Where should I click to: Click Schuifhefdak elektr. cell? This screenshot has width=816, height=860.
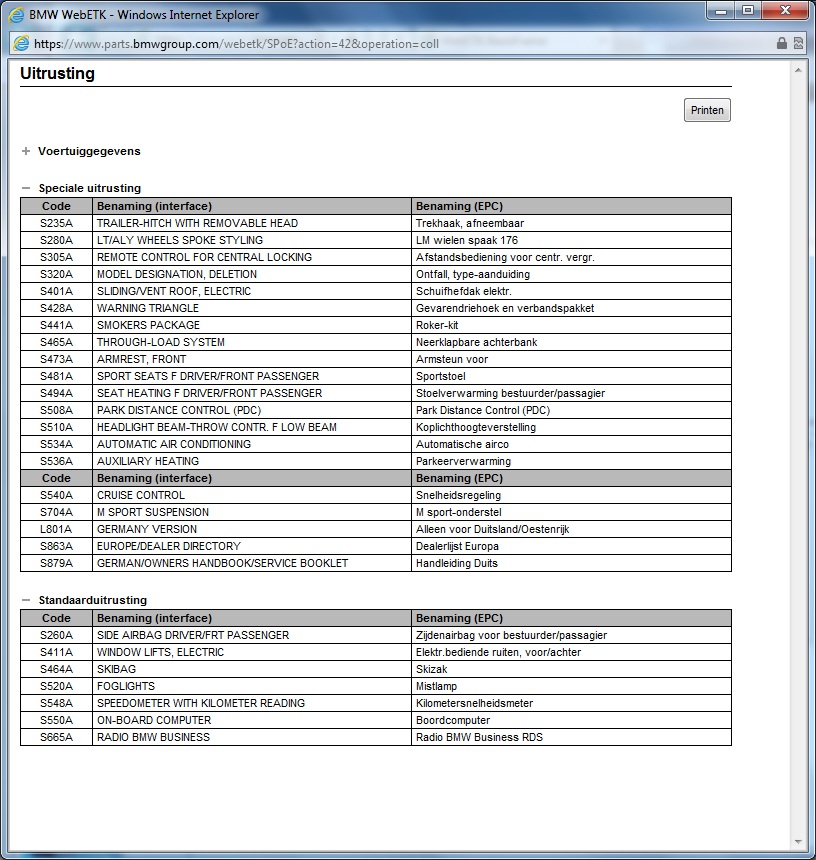tap(571, 291)
